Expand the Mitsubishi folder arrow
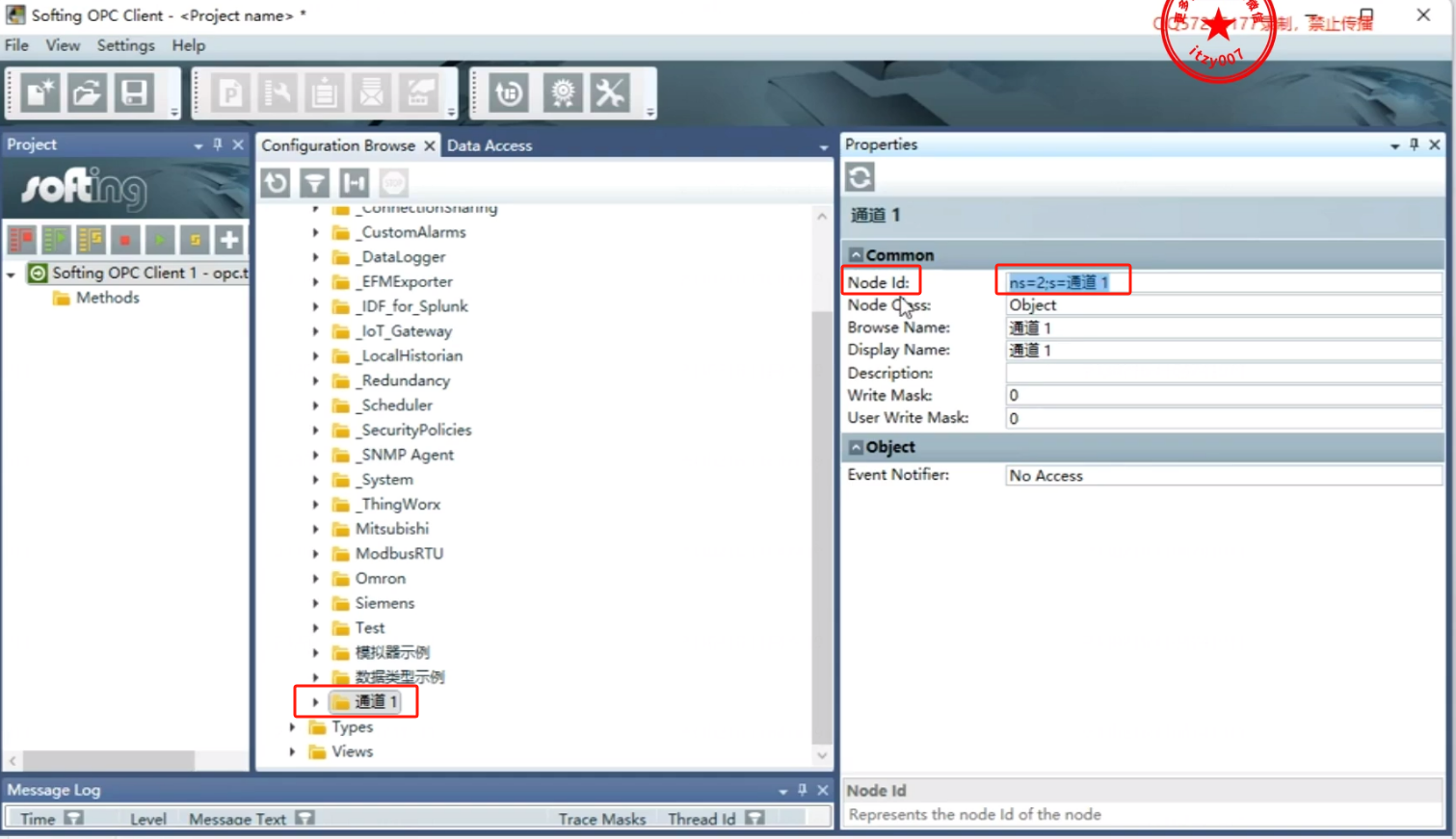 click(315, 529)
